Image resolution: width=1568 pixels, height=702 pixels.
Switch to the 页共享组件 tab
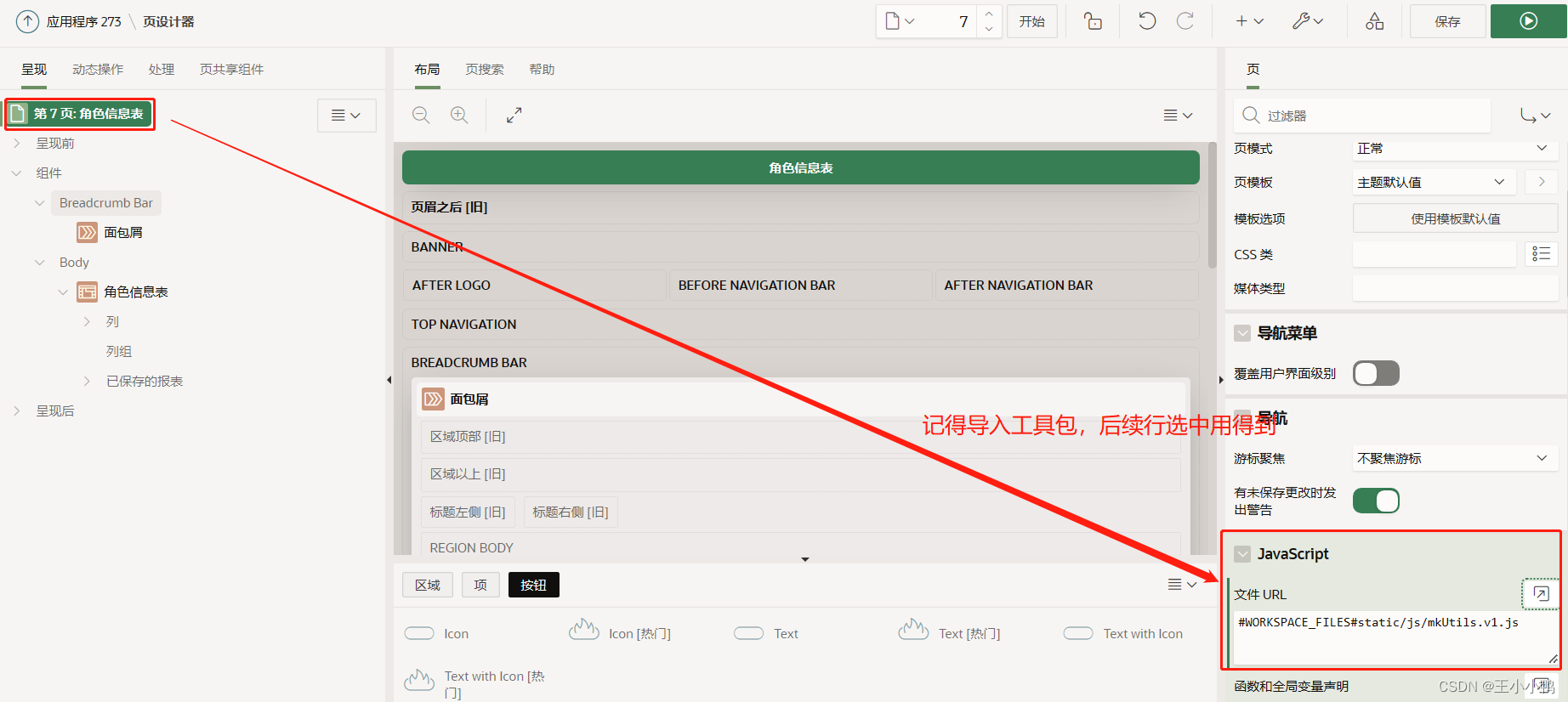(231, 70)
